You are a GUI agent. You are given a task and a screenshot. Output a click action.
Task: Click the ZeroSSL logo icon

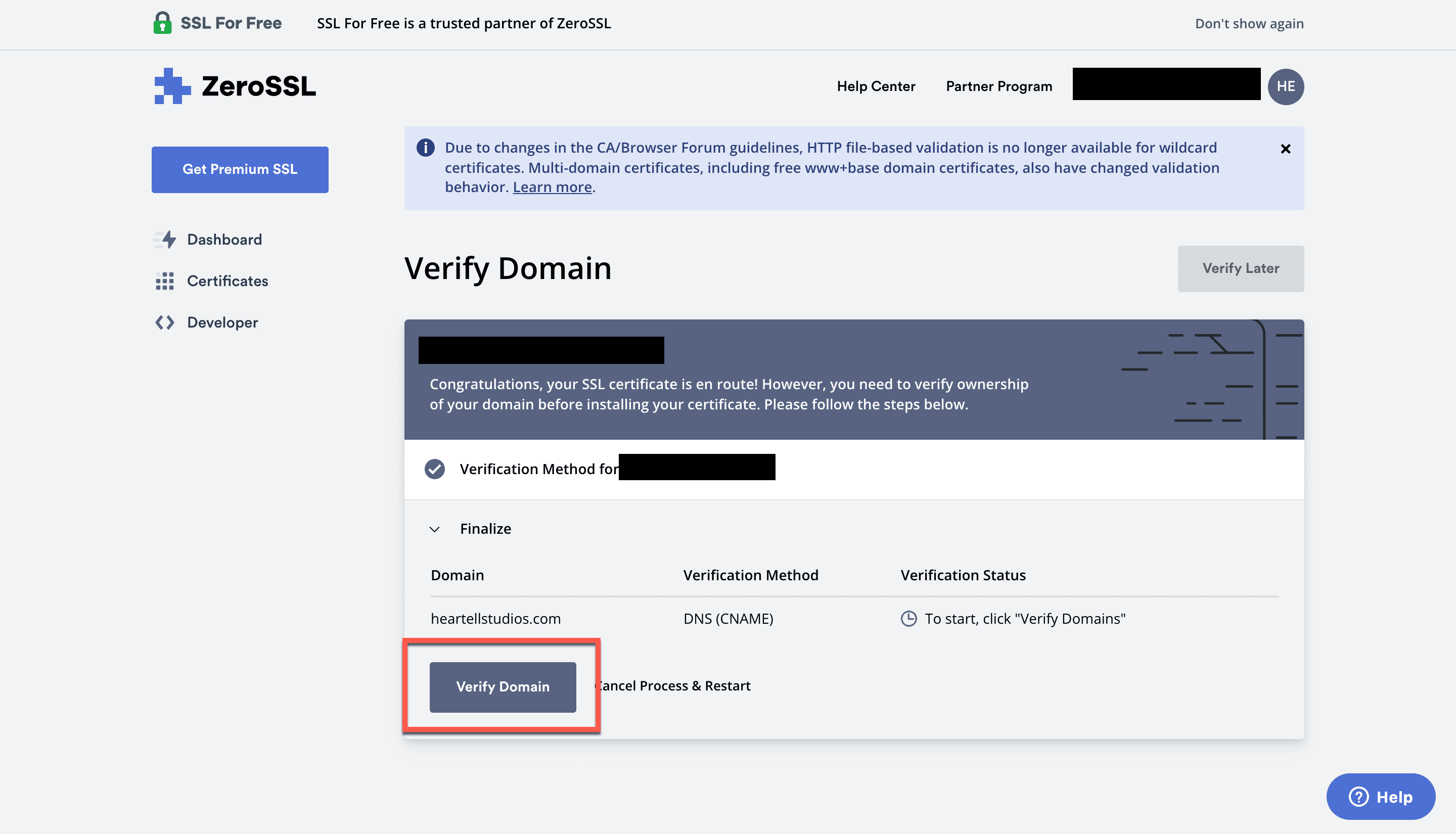(172, 86)
